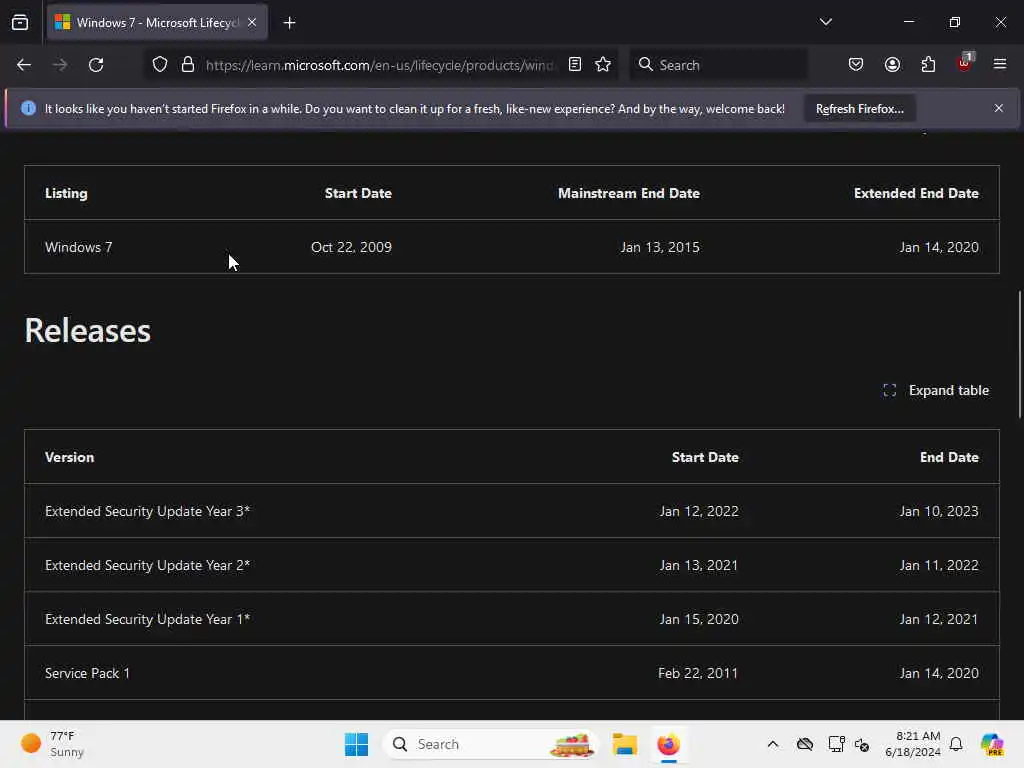The image size is (1024, 768).
Task: Click Extended End Date column header
Action: [916, 193]
